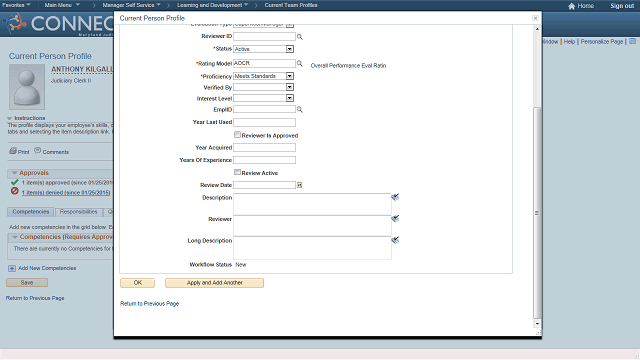Click the employee photo placeholder

click(x=27, y=87)
